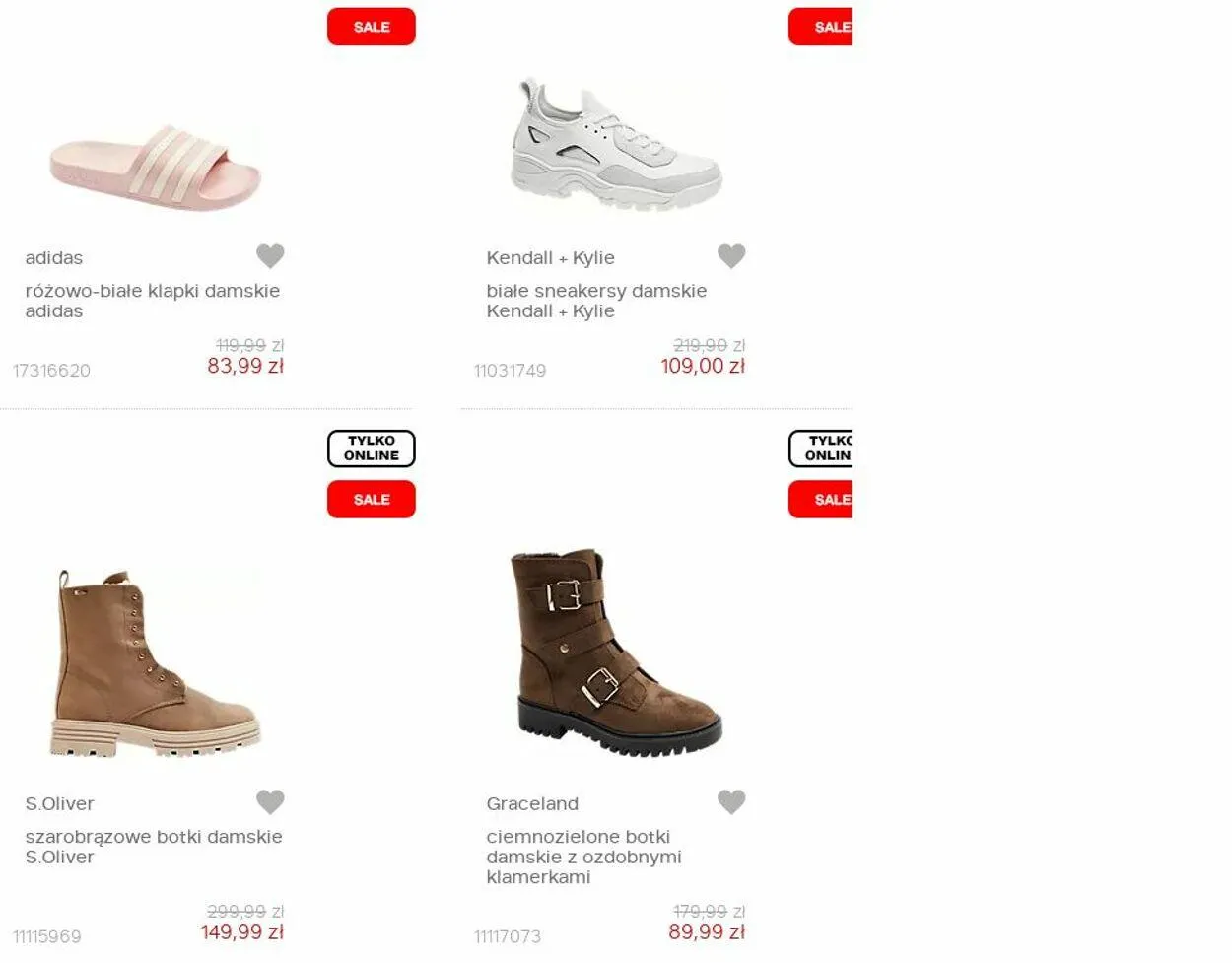Open białe sneakersy damskie Kendall + Kylie

pos(596,301)
